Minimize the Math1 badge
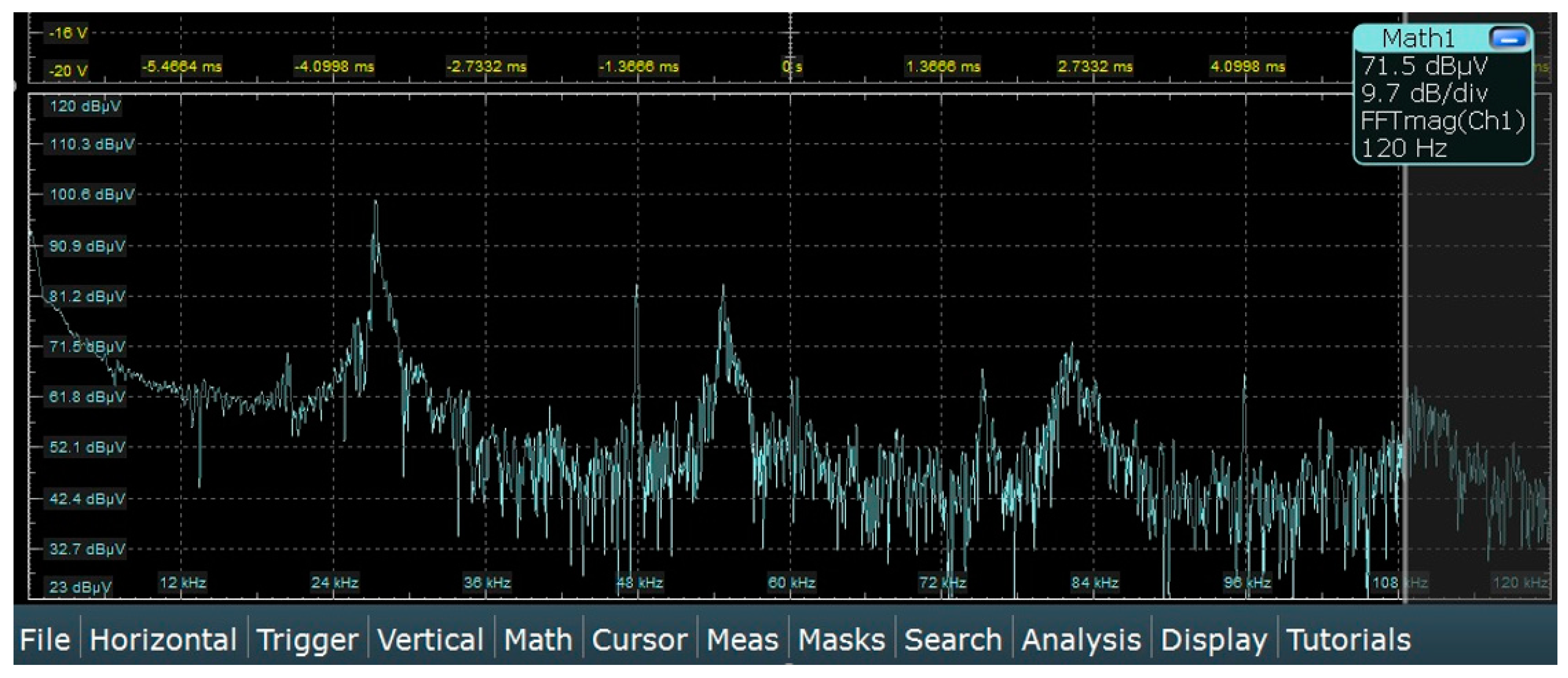The width and height of the screenshot is (1568, 678). point(1508,39)
